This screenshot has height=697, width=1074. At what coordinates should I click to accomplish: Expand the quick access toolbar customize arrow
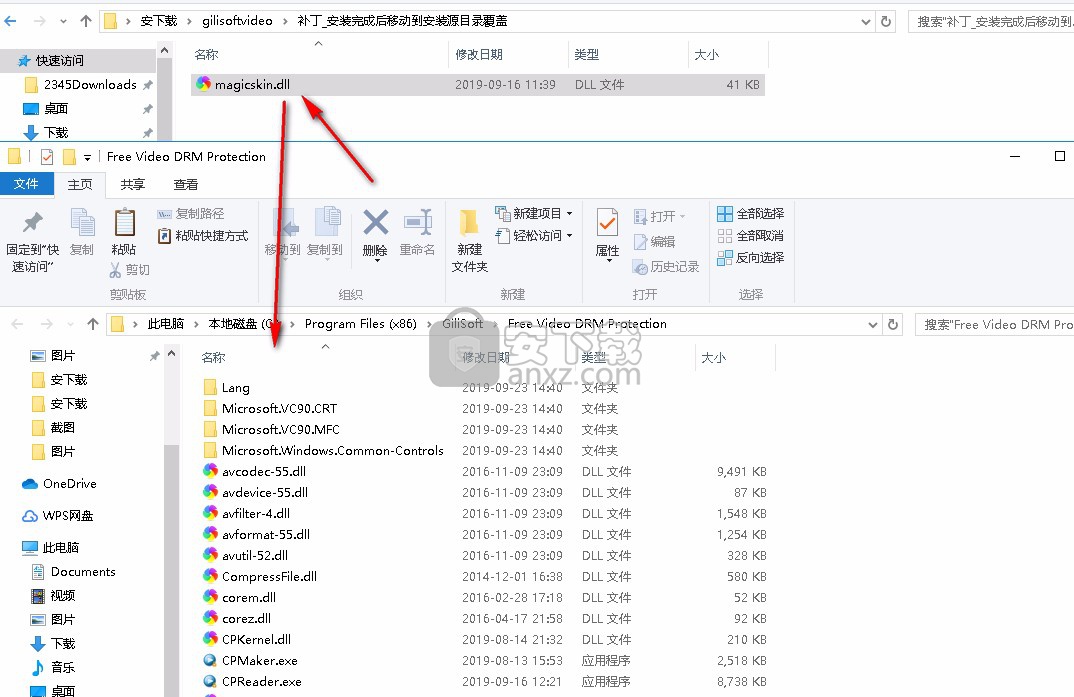point(87,157)
